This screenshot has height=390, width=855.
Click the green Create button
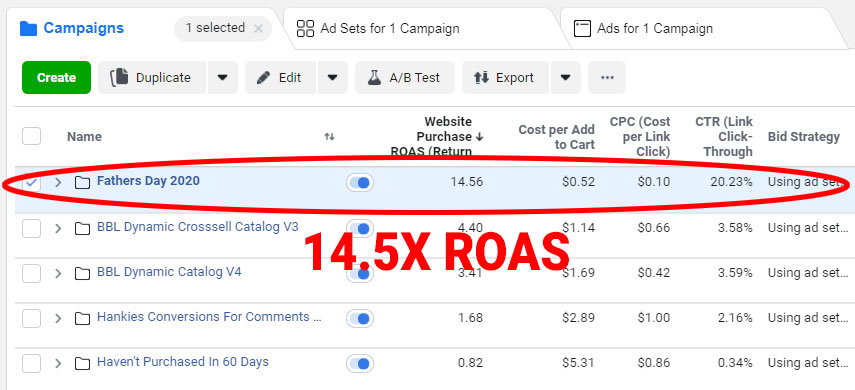coord(56,77)
